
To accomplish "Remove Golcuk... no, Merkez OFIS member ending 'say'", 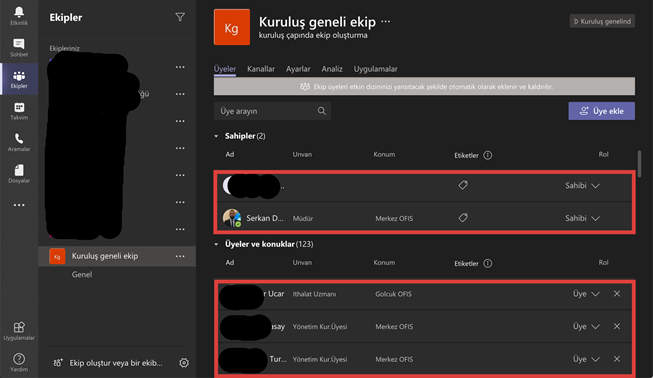I will 617,326.
